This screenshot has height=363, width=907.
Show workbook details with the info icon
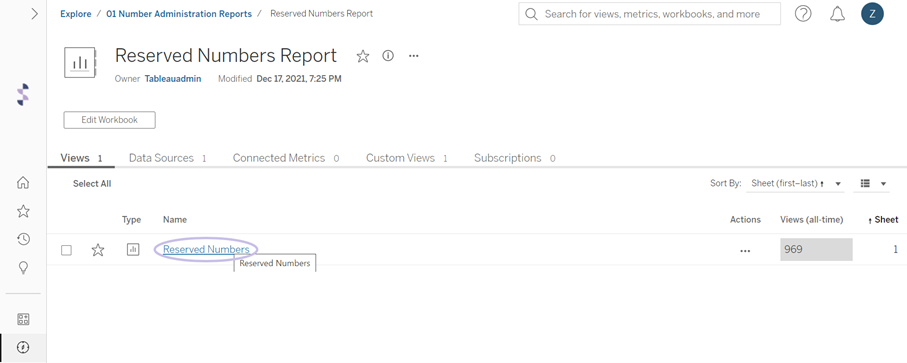coord(388,55)
